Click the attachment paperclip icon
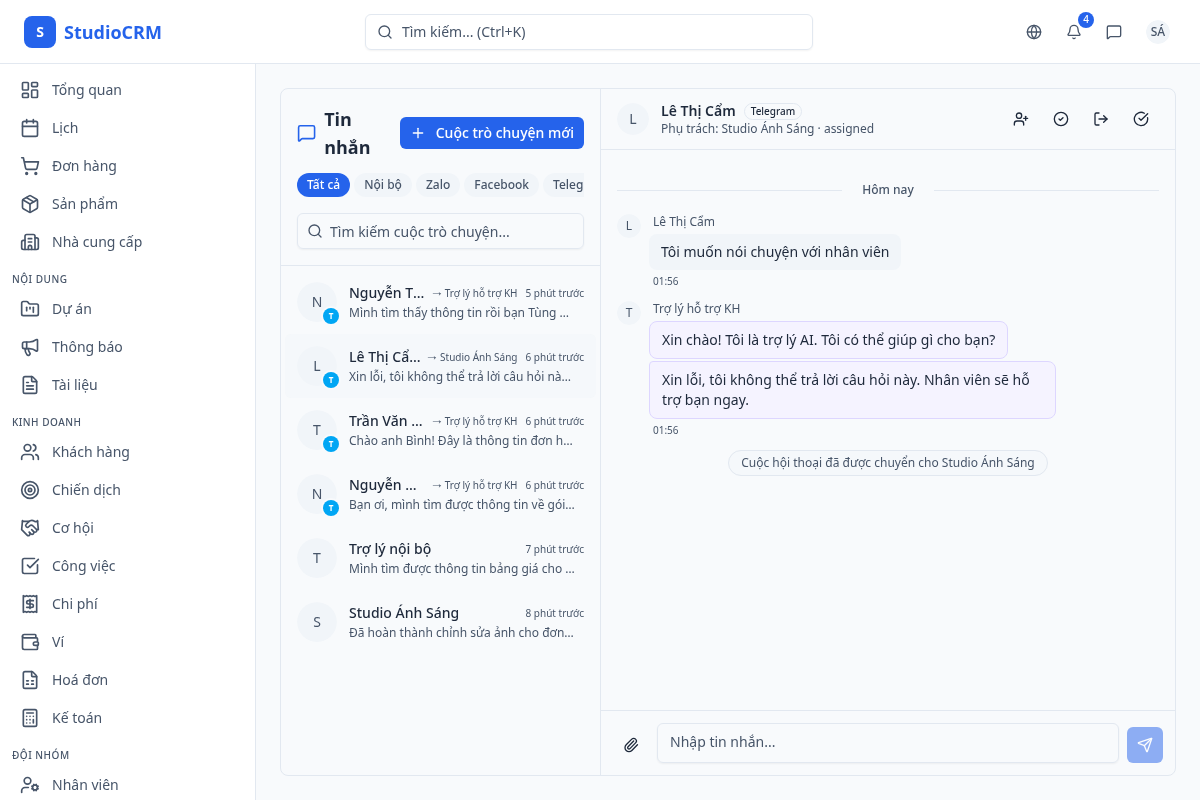 pos(631,744)
